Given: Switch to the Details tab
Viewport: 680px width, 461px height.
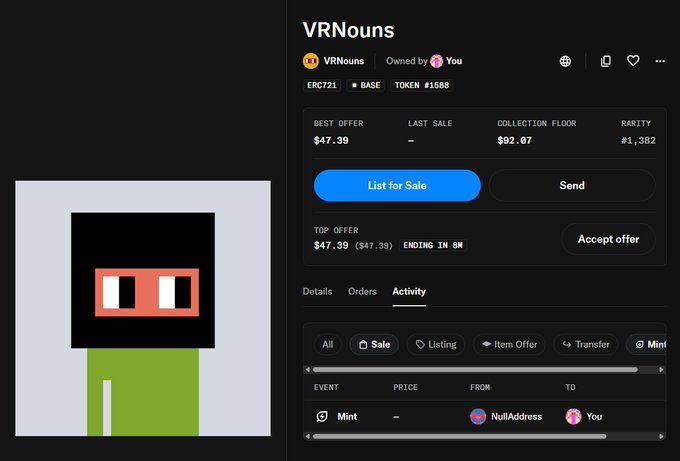Looking at the screenshot, I should coord(317,291).
